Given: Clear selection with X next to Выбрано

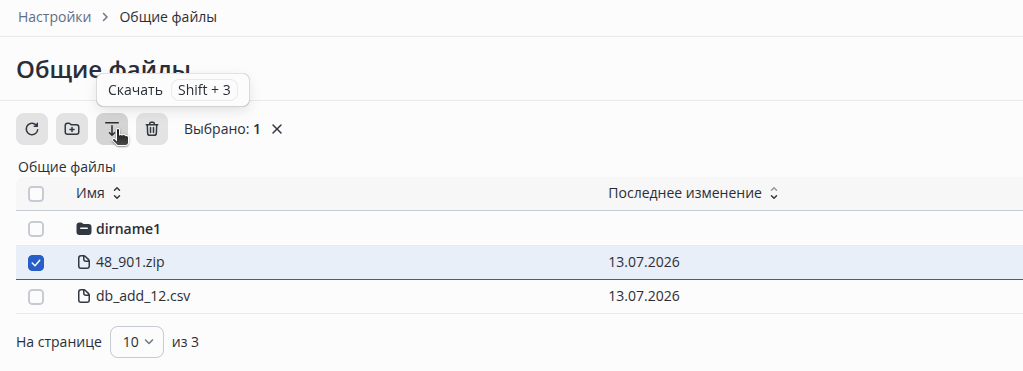Looking at the screenshot, I should pos(277,129).
